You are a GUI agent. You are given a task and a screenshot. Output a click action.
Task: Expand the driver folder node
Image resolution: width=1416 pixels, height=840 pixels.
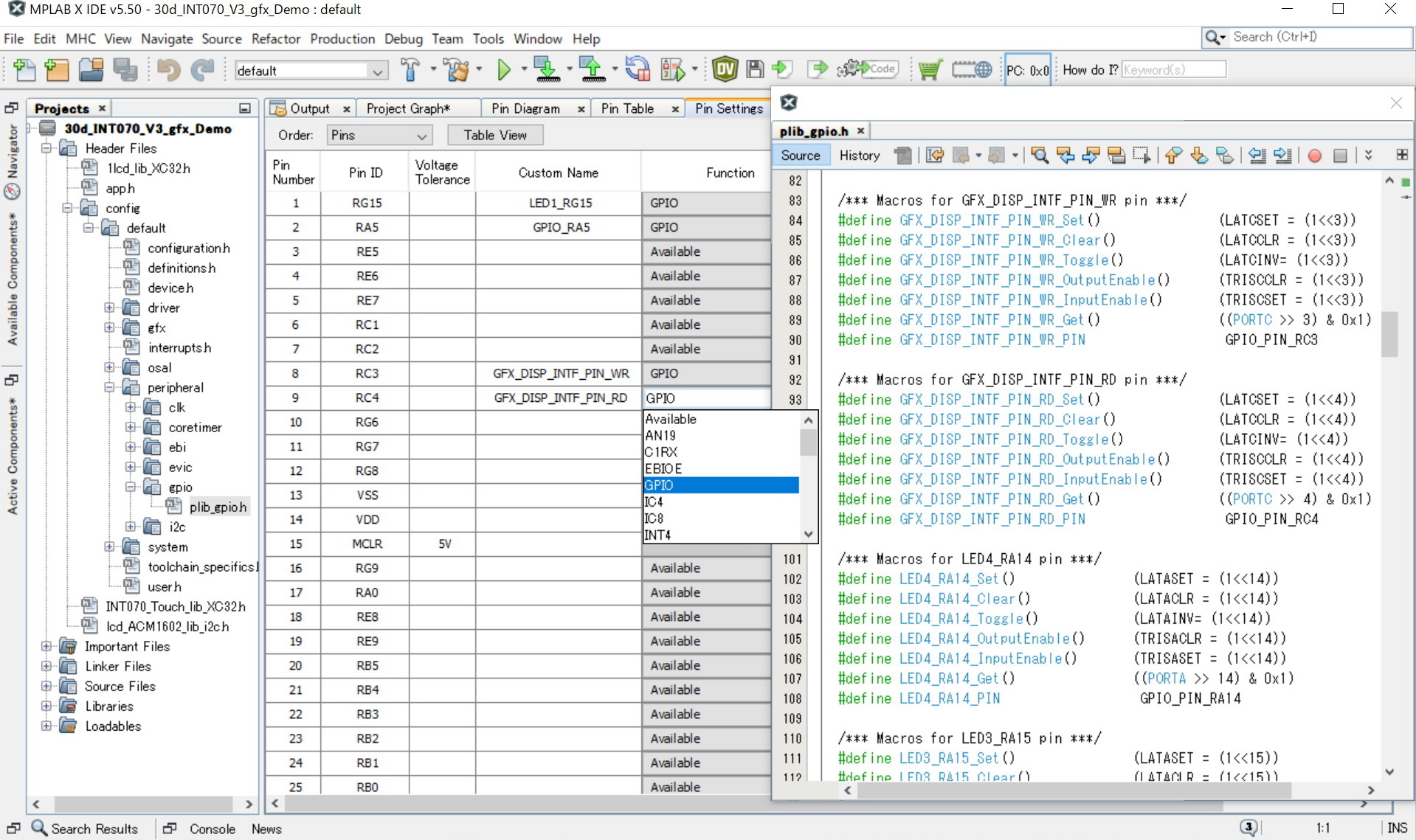pyautogui.click(x=109, y=308)
